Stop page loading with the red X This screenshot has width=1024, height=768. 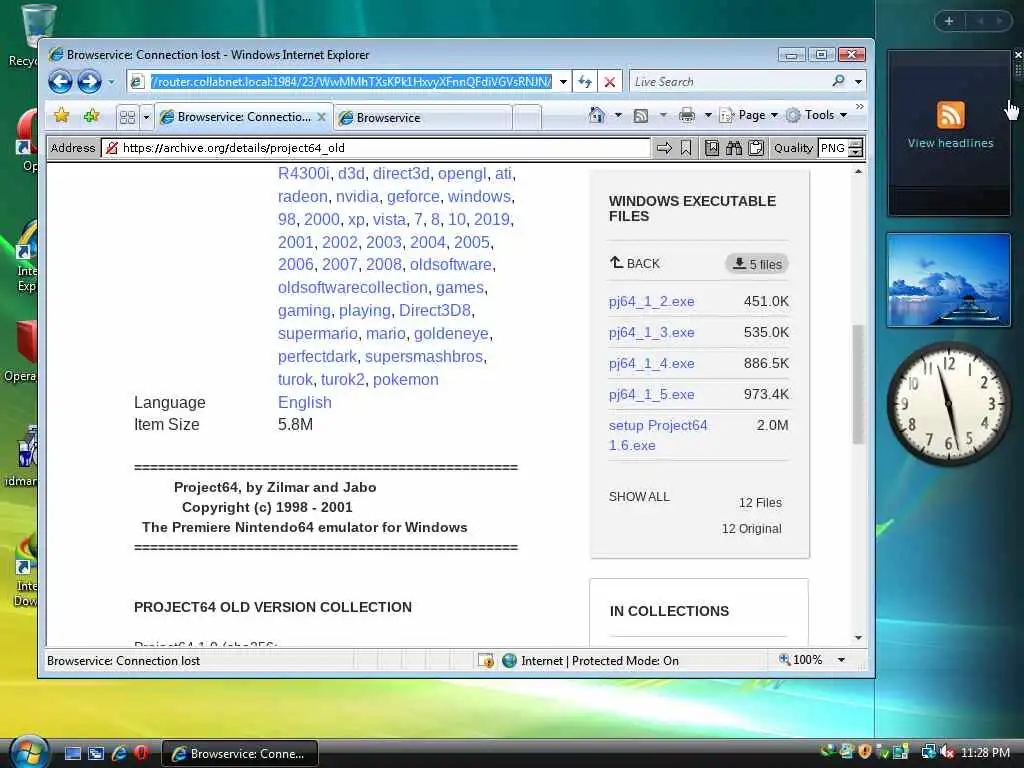pyautogui.click(x=609, y=82)
